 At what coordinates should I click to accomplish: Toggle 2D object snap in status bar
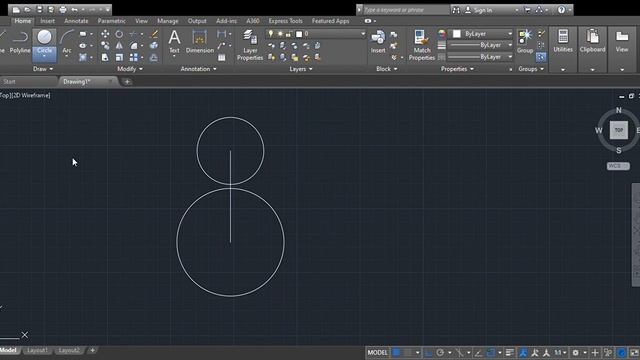pos(491,352)
